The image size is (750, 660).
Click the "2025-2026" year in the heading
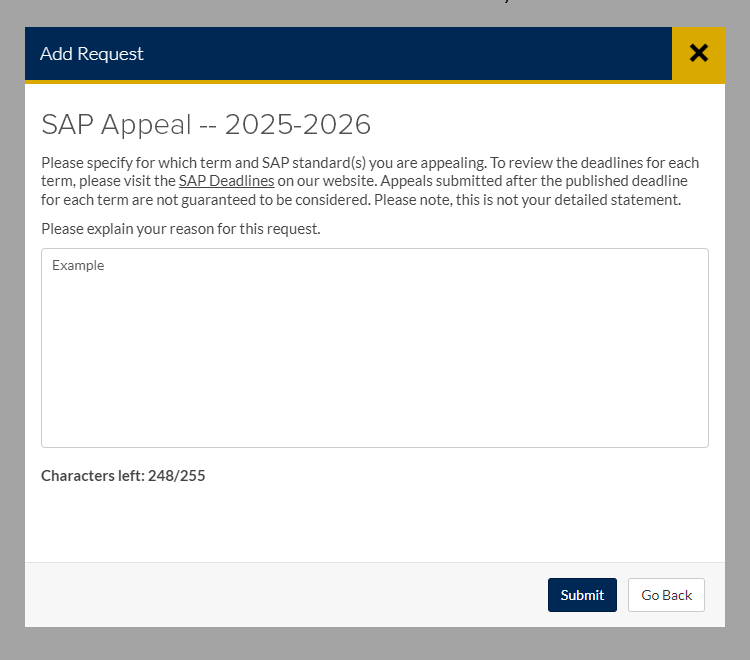coord(297,125)
